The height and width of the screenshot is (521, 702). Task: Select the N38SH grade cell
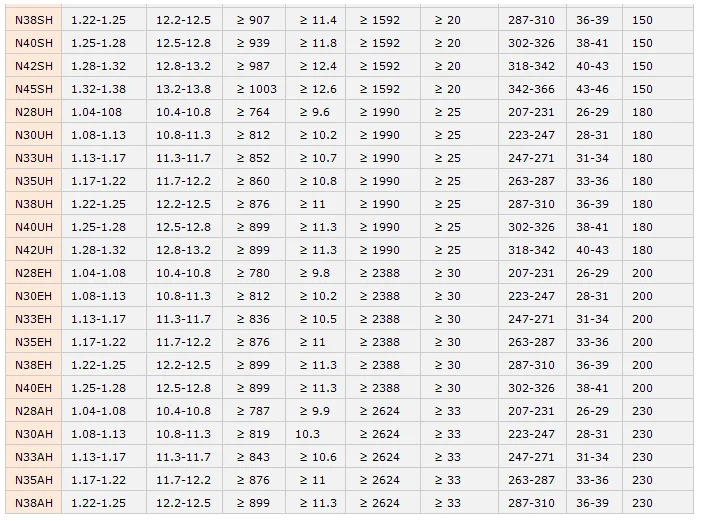pyautogui.click(x=34, y=20)
